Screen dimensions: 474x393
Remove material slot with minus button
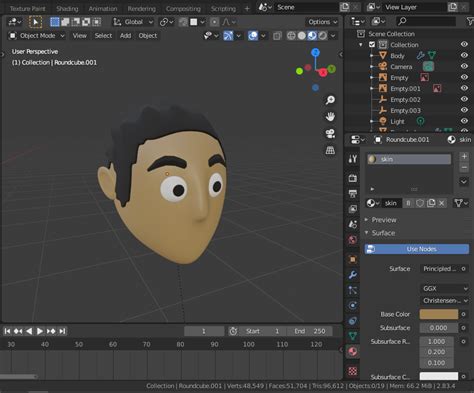tap(464, 167)
